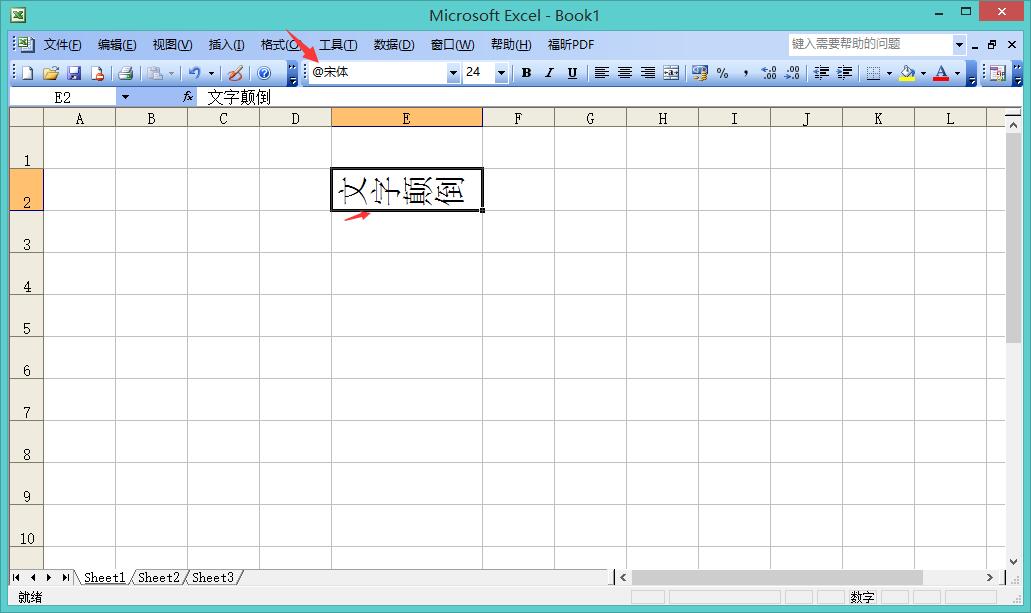Toggle bold formatting
This screenshot has height=613, width=1031.
click(526, 73)
